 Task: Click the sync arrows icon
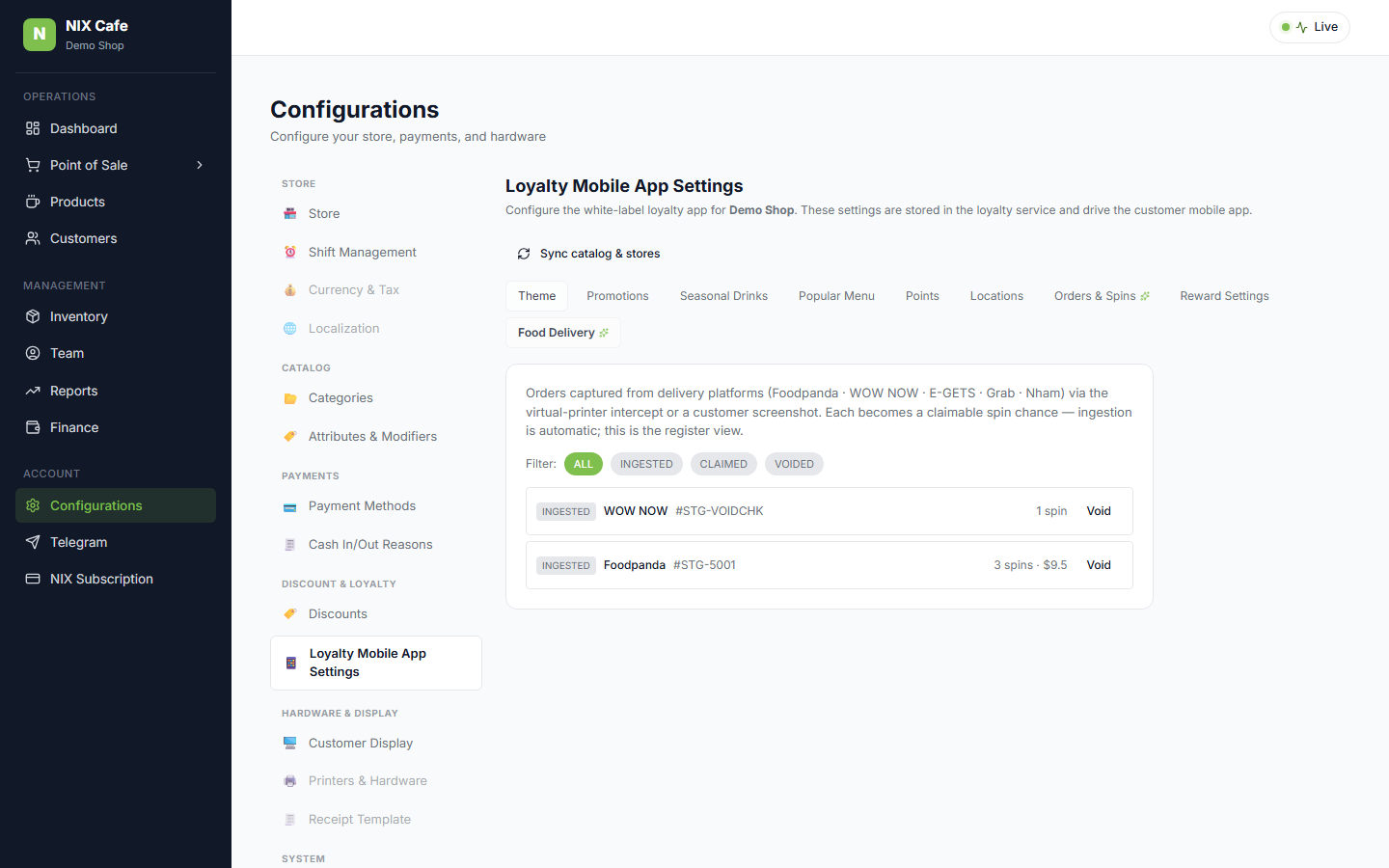(524, 254)
